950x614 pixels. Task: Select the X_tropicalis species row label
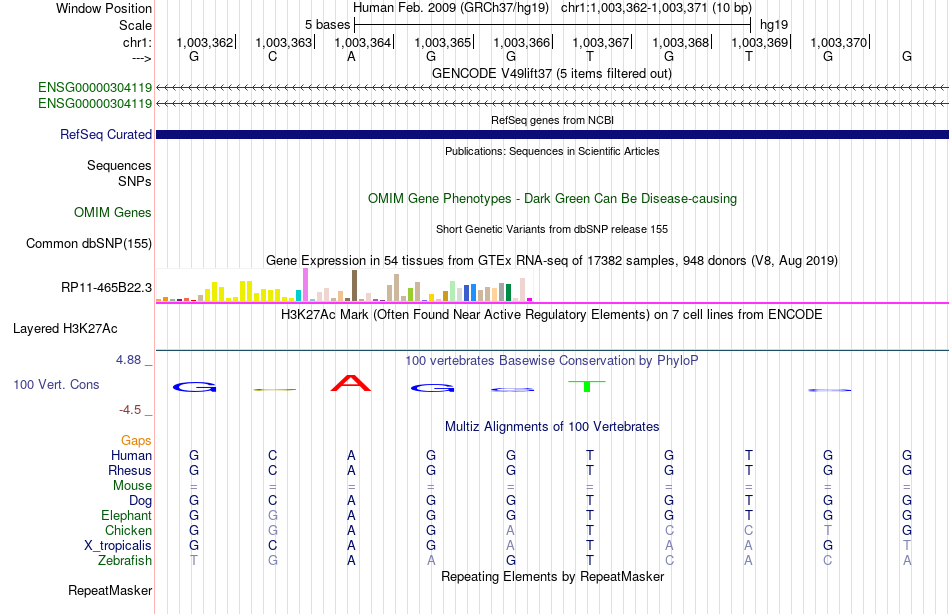tap(118, 546)
